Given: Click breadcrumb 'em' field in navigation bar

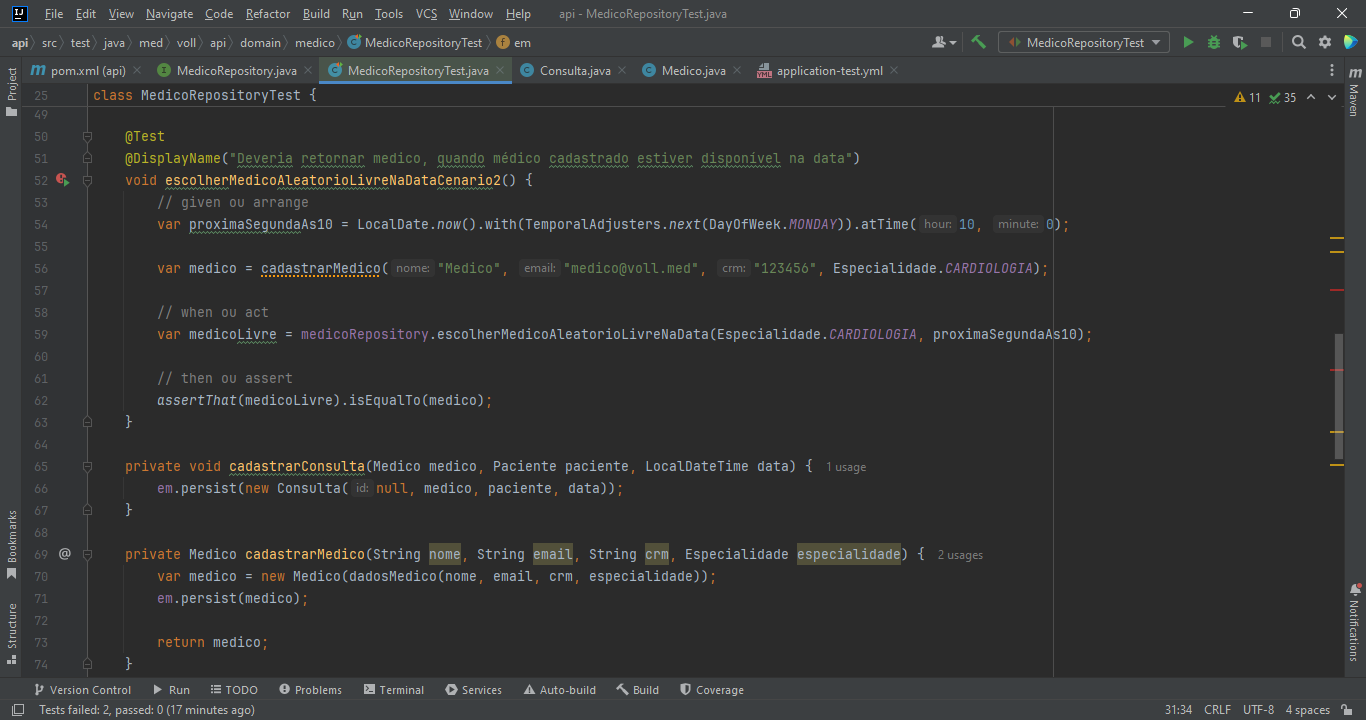Looking at the screenshot, I should [514, 43].
